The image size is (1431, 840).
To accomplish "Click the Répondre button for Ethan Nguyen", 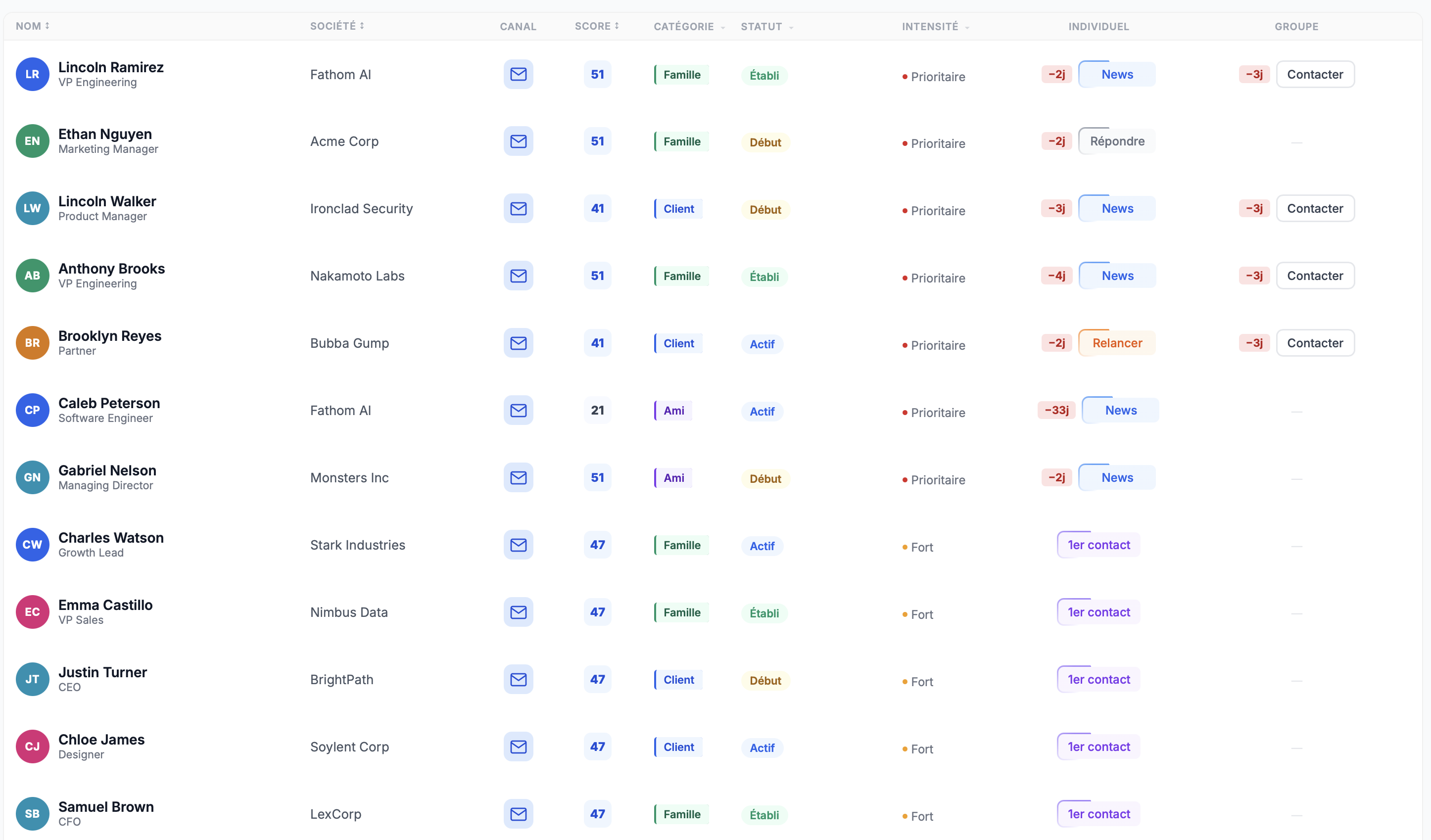I will (x=1116, y=141).
